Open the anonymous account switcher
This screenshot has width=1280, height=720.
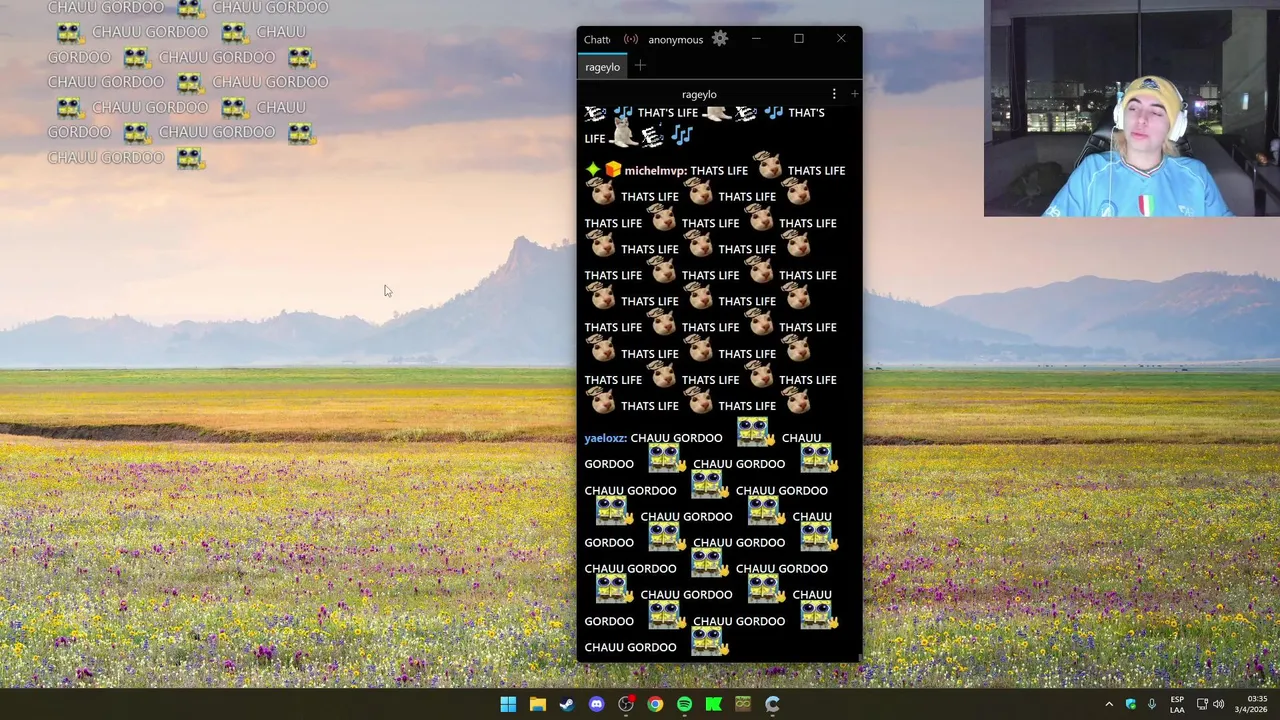(x=675, y=40)
